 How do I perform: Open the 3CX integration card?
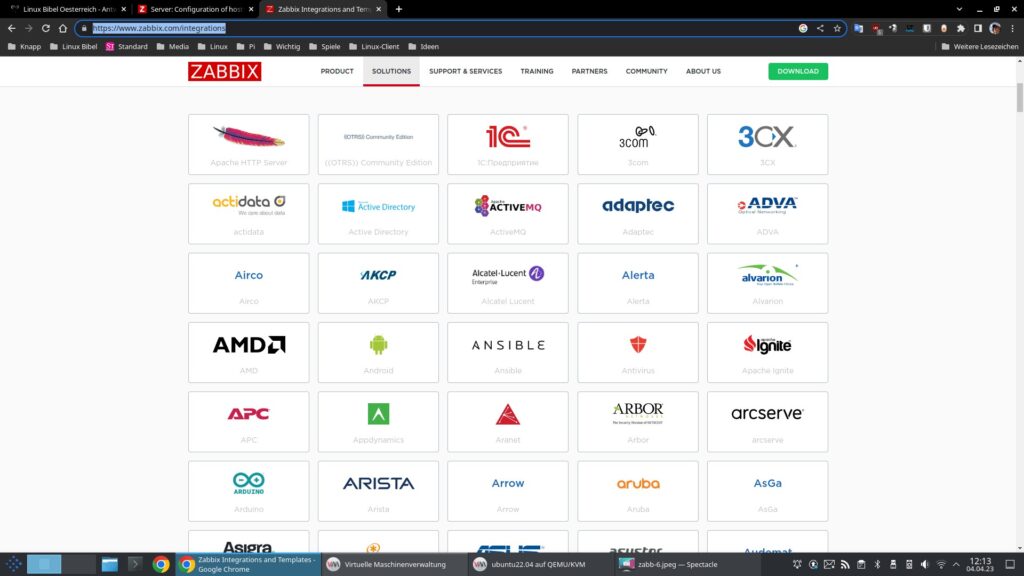point(767,144)
